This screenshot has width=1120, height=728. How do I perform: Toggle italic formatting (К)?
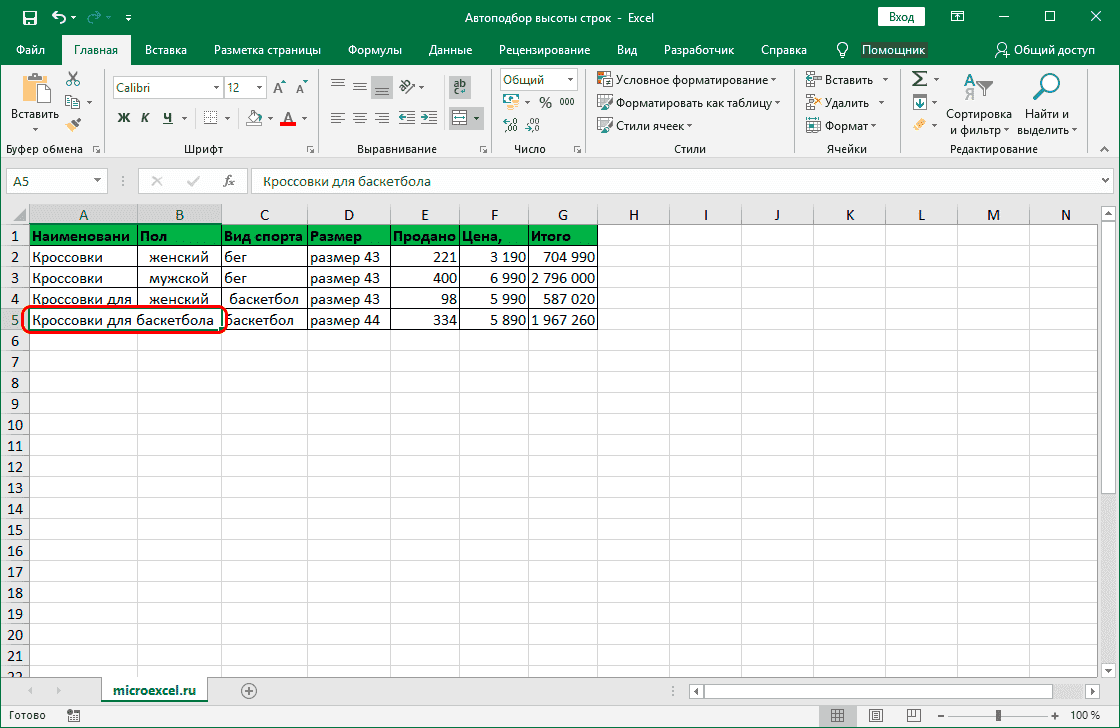pos(146,118)
